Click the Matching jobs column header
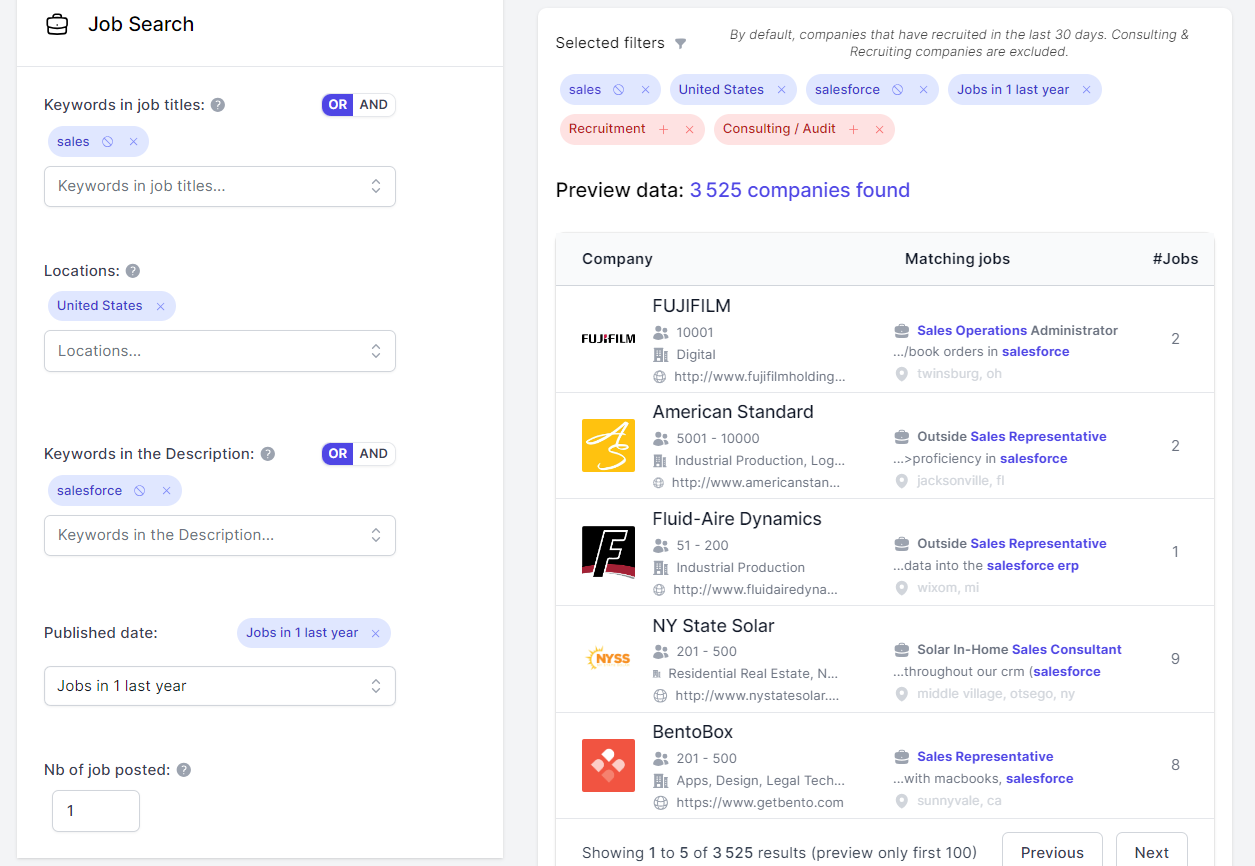Viewport: 1255px width, 866px height. tap(957, 259)
